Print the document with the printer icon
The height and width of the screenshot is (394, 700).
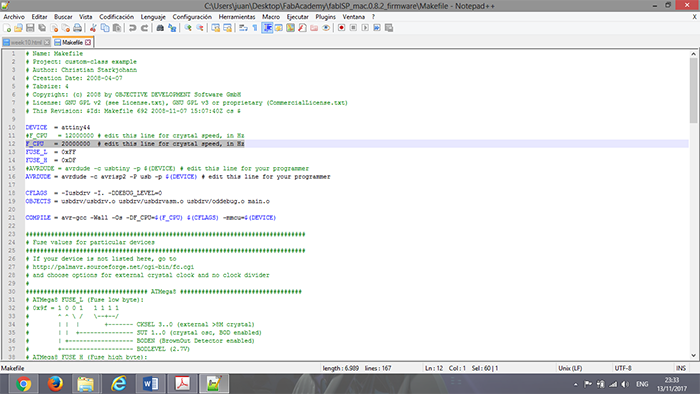click(77, 28)
